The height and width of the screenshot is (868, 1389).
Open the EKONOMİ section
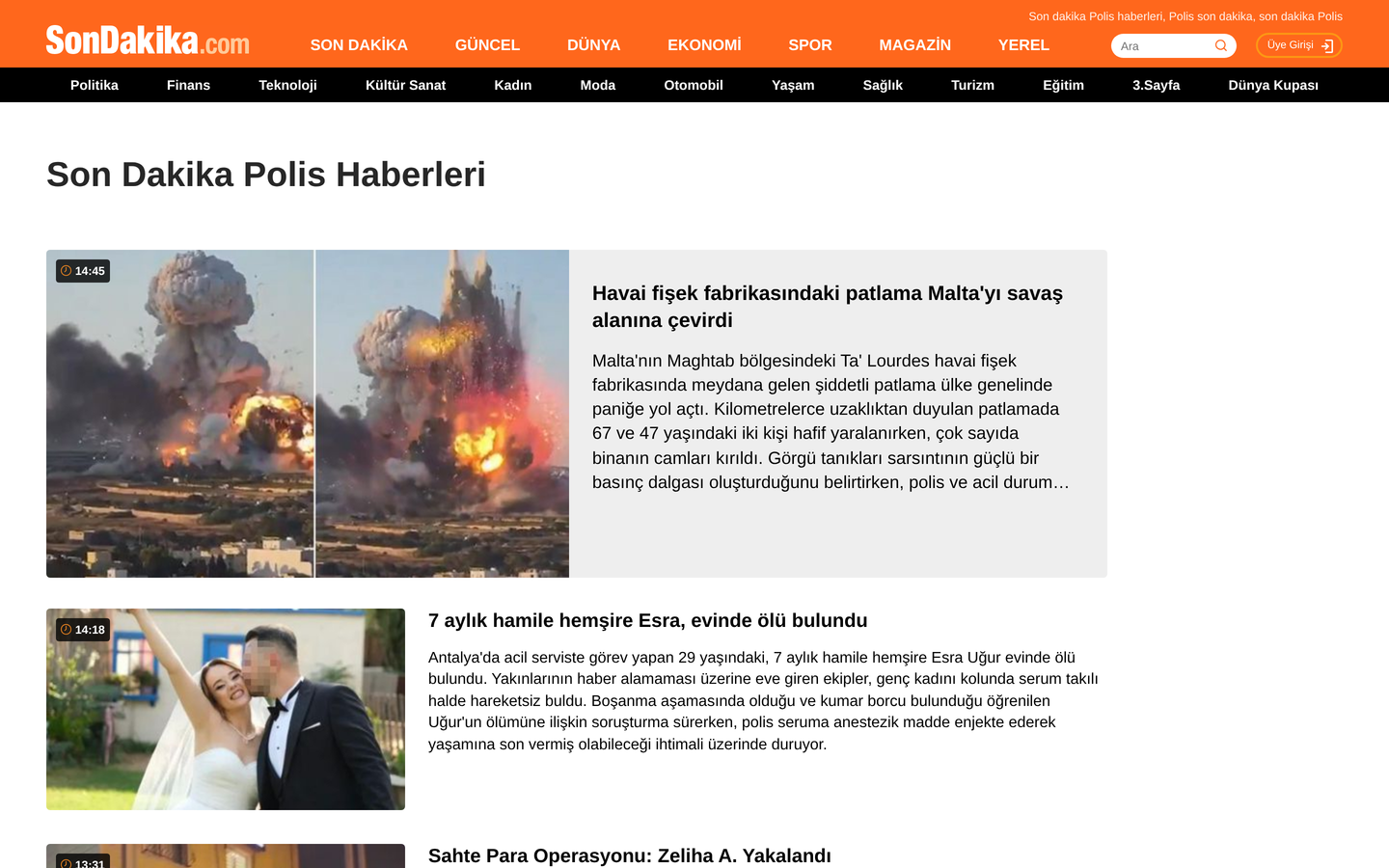click(704, 45)
